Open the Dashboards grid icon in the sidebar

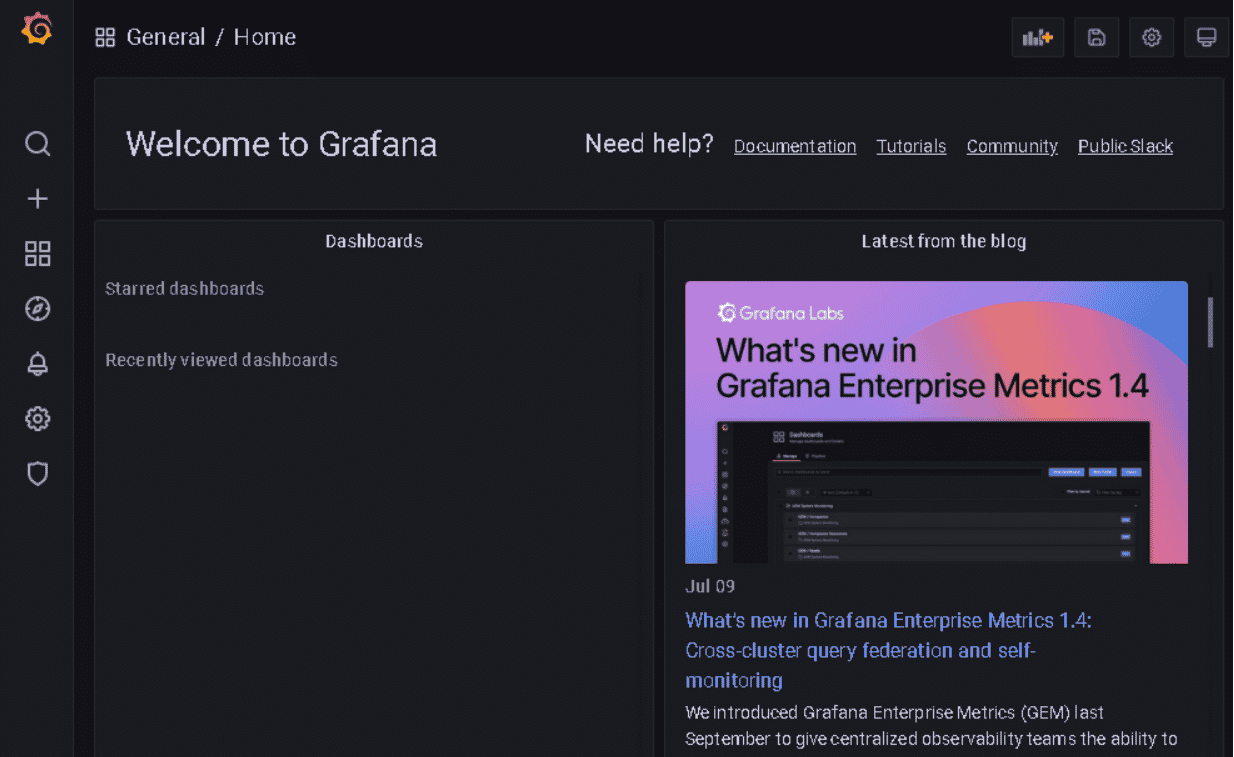point(37,254)
